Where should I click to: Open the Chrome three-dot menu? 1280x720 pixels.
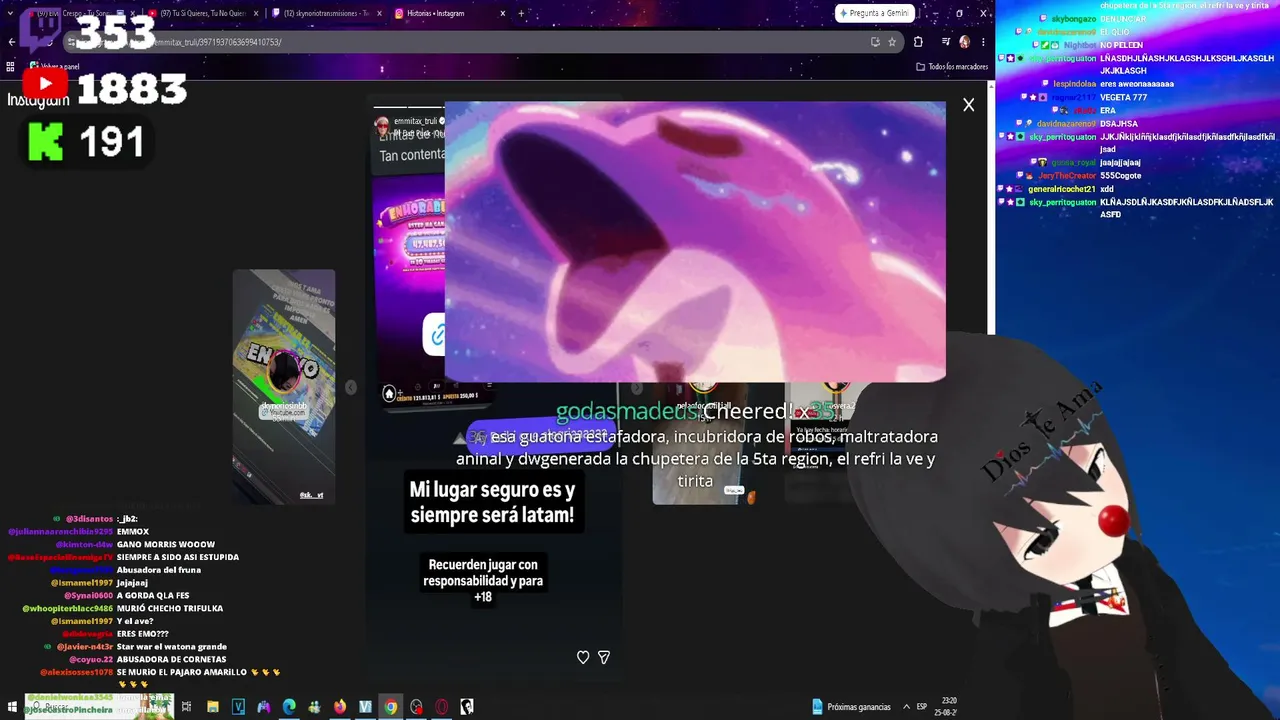tap(983, 42)
